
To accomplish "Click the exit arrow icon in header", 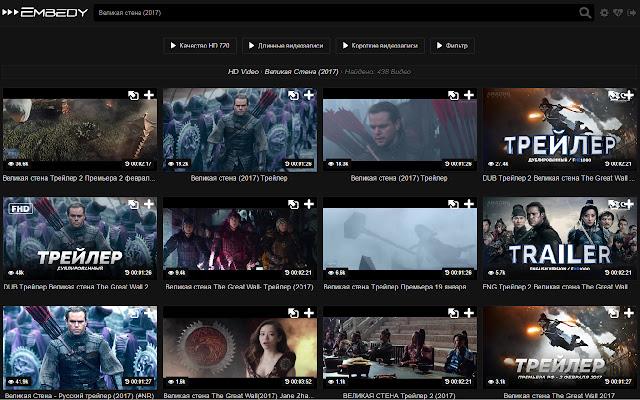I will (x=630, y=13).
